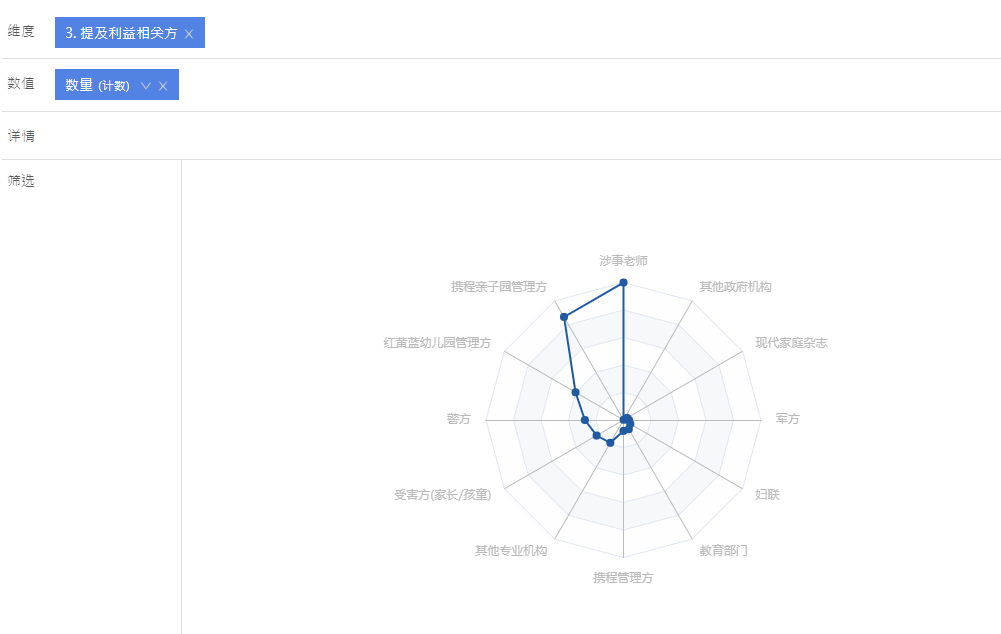Click the 其他政府机构 axis label
The width and height of the screenshot is (1001, 634).
pos(735,287)
